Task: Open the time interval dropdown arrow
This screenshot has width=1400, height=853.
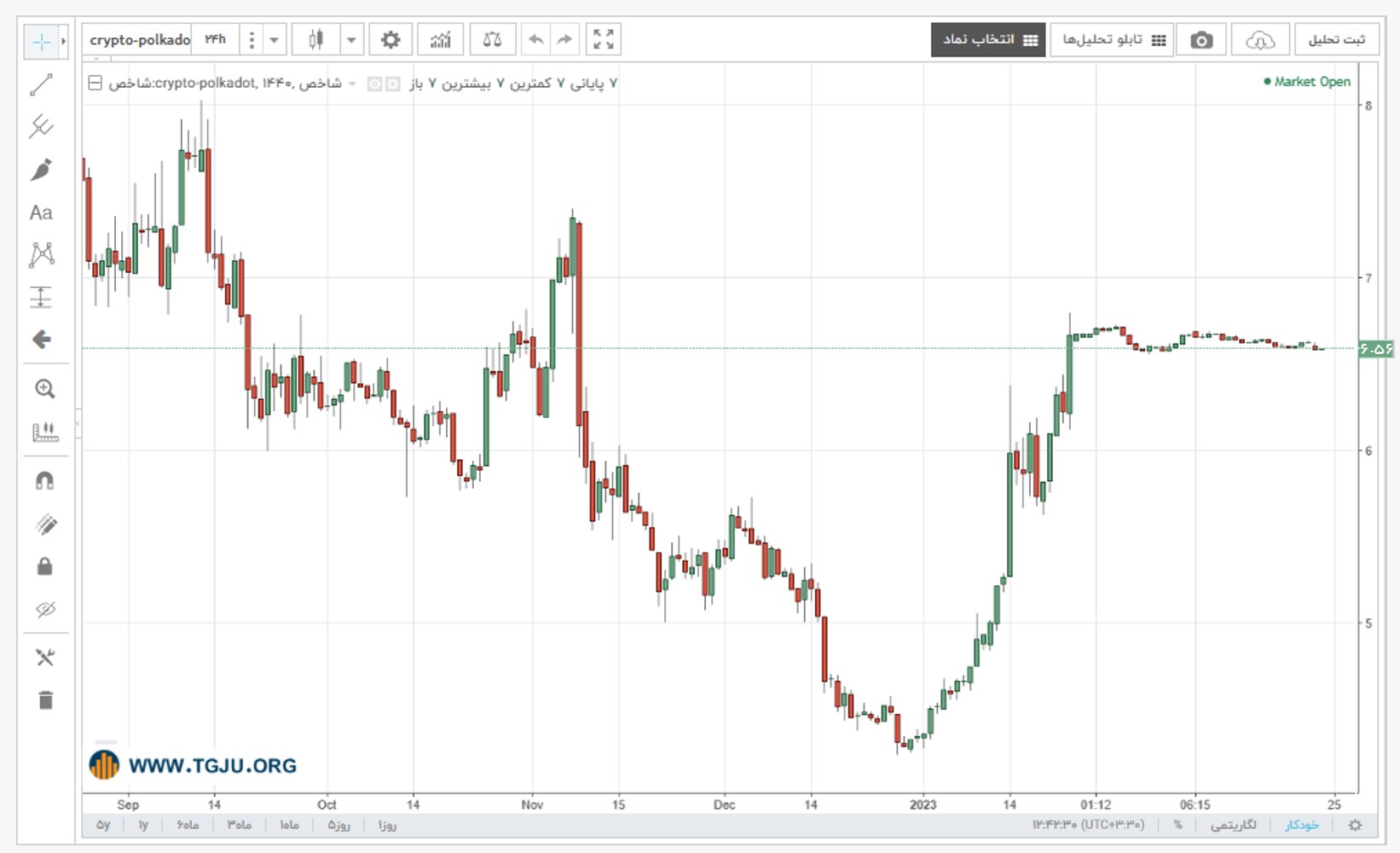Action: [274, 39]
